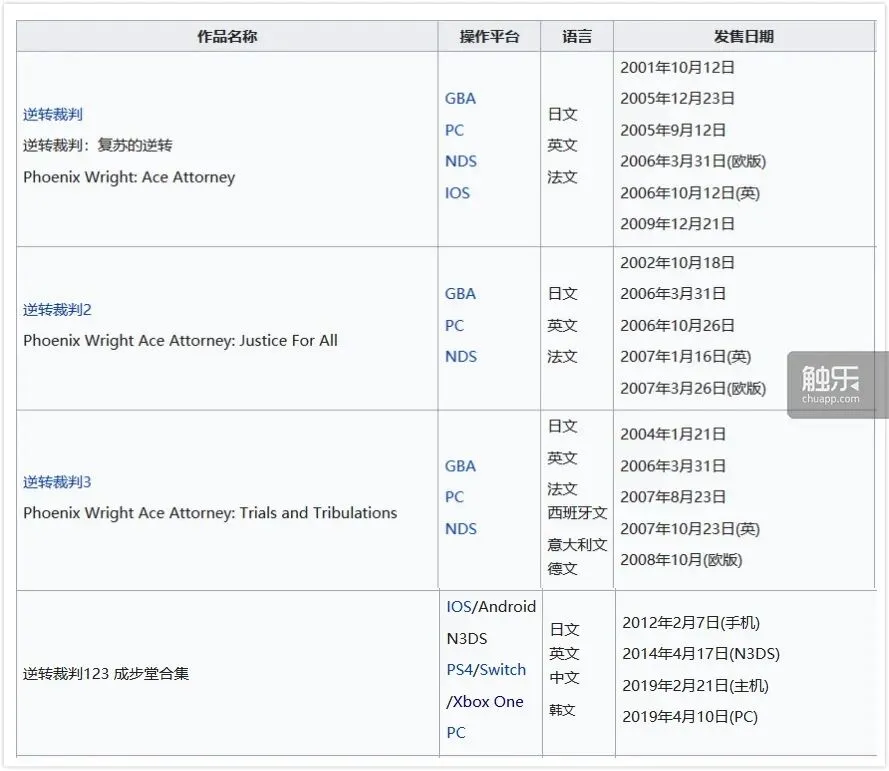
Task: Click the 作品名称 column header
Action: pos(227,37)
